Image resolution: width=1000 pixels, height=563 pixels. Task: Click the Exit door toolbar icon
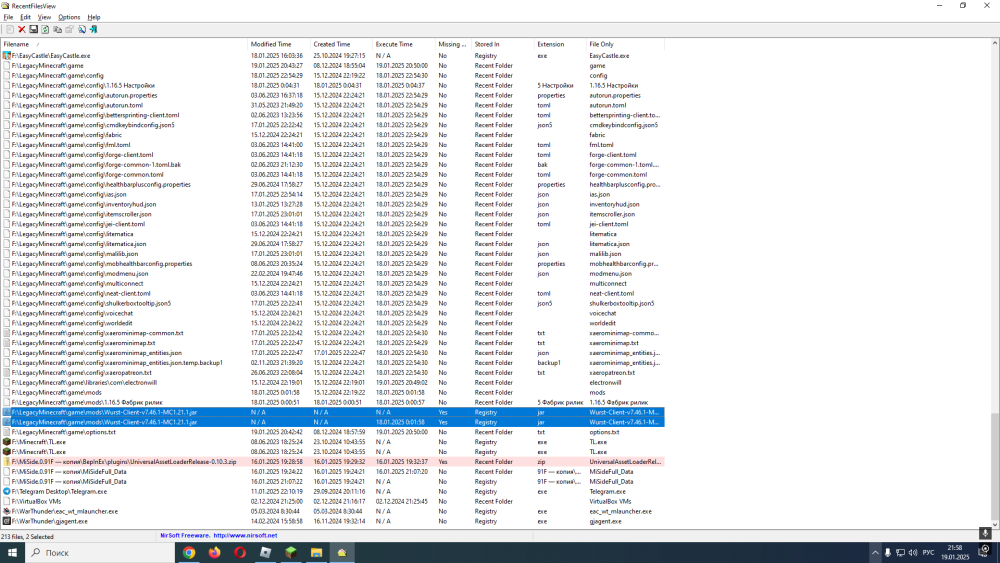[93, 29]
